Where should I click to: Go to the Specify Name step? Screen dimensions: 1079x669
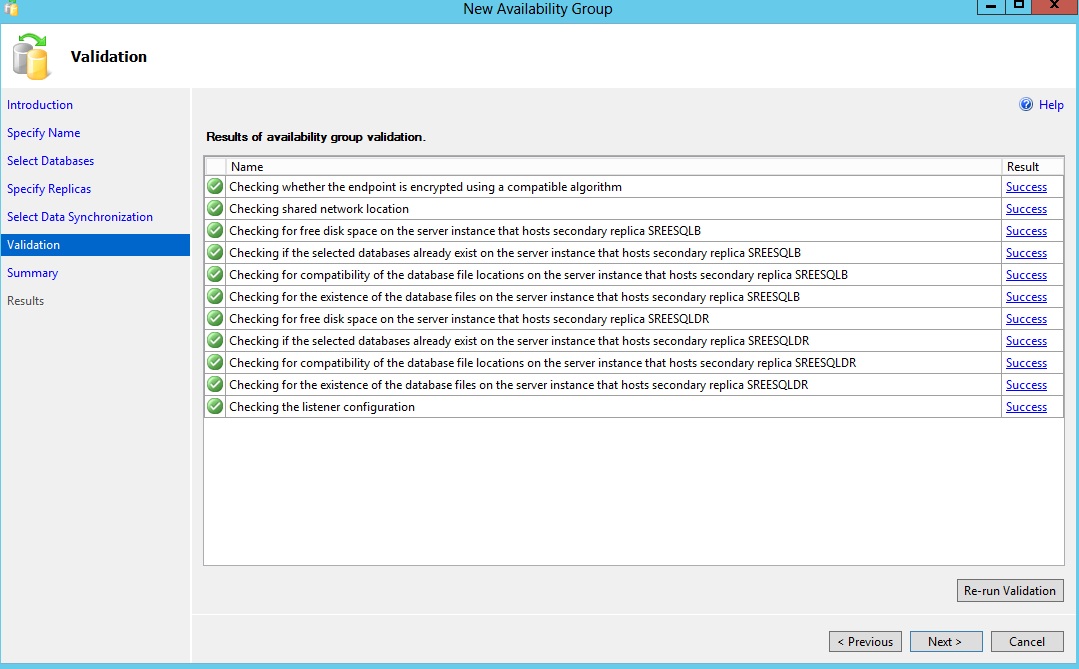(44, 133)
